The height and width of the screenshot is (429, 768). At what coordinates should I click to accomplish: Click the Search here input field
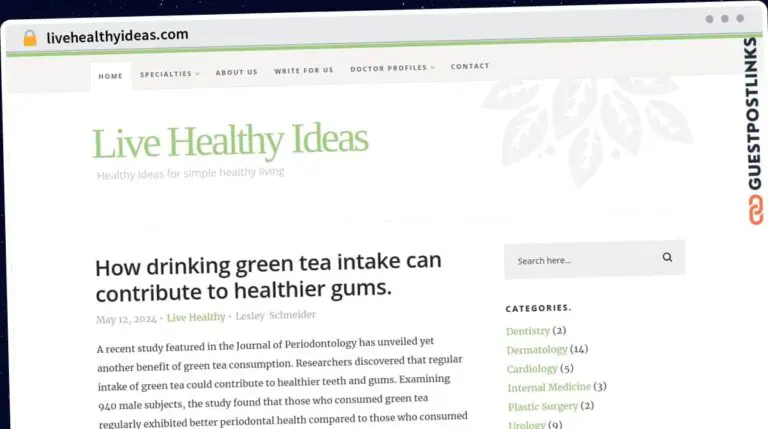tap(580, 260)
